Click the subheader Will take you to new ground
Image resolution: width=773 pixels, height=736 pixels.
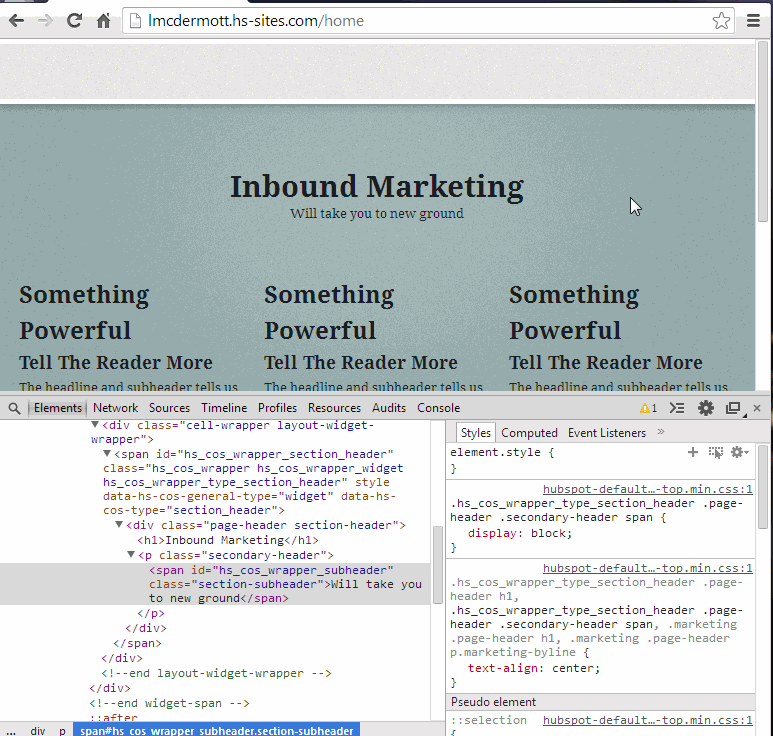point(377,213)
